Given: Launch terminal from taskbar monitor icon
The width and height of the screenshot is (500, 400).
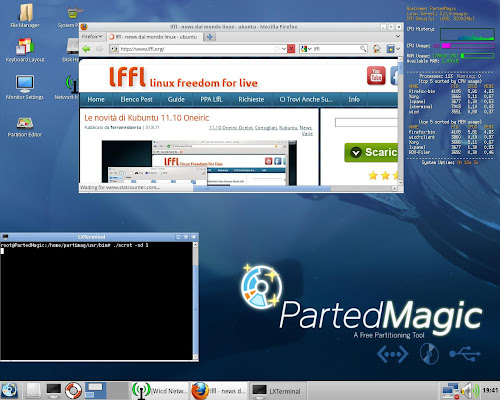Looking at the screenshot, I should point(54,390).
